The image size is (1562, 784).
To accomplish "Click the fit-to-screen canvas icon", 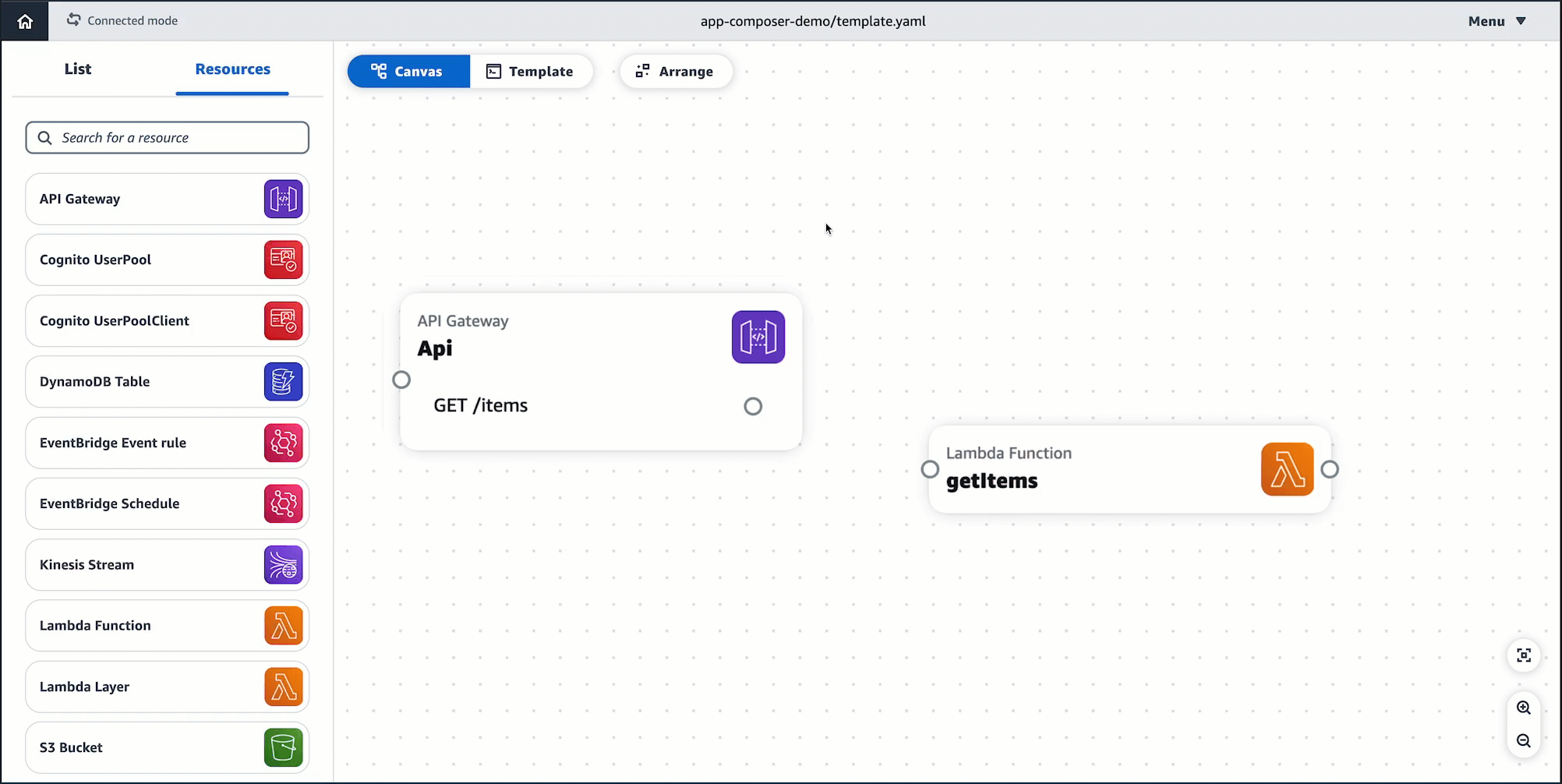I will pos(1524,655).
